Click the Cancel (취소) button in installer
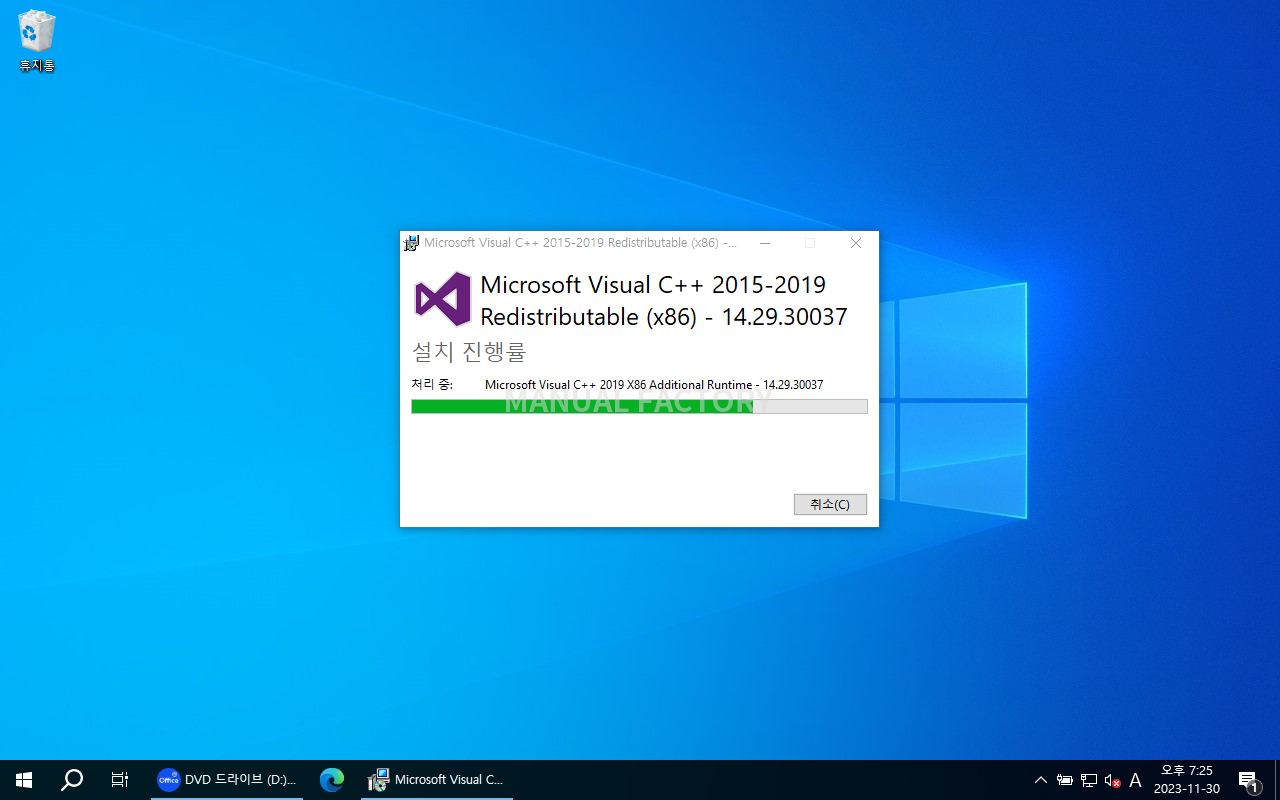The width and height of the screenshot is (1280, 800). [x=830, y=504]
